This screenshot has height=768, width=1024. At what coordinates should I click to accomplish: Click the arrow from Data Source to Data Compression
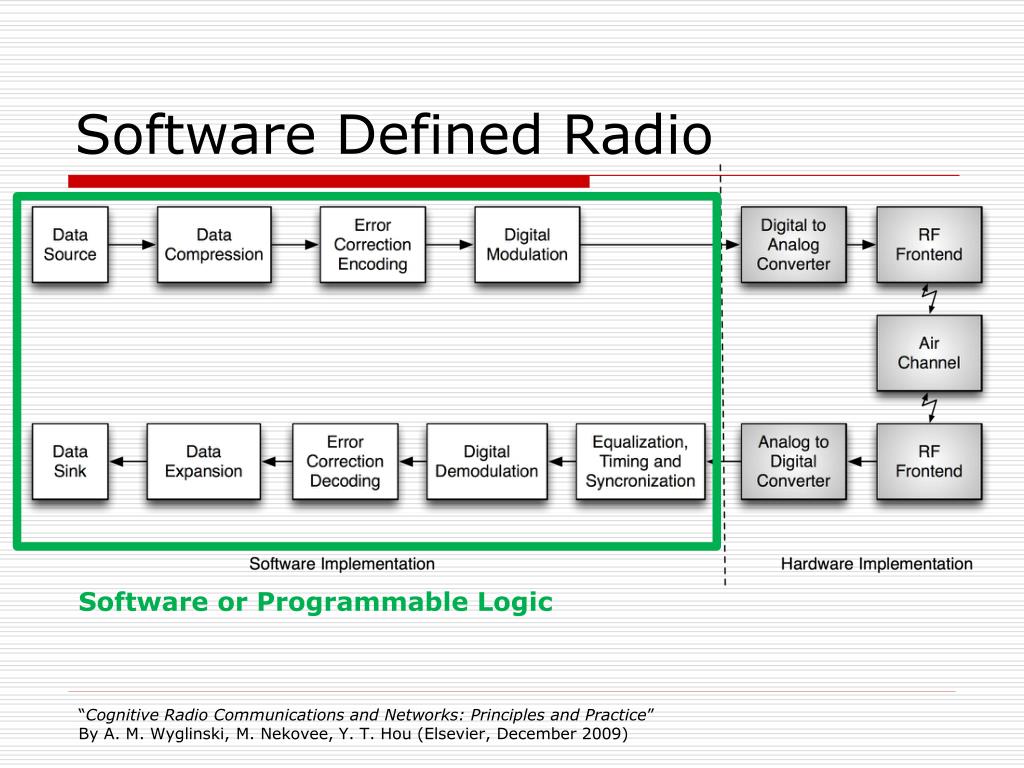(133, 245)
